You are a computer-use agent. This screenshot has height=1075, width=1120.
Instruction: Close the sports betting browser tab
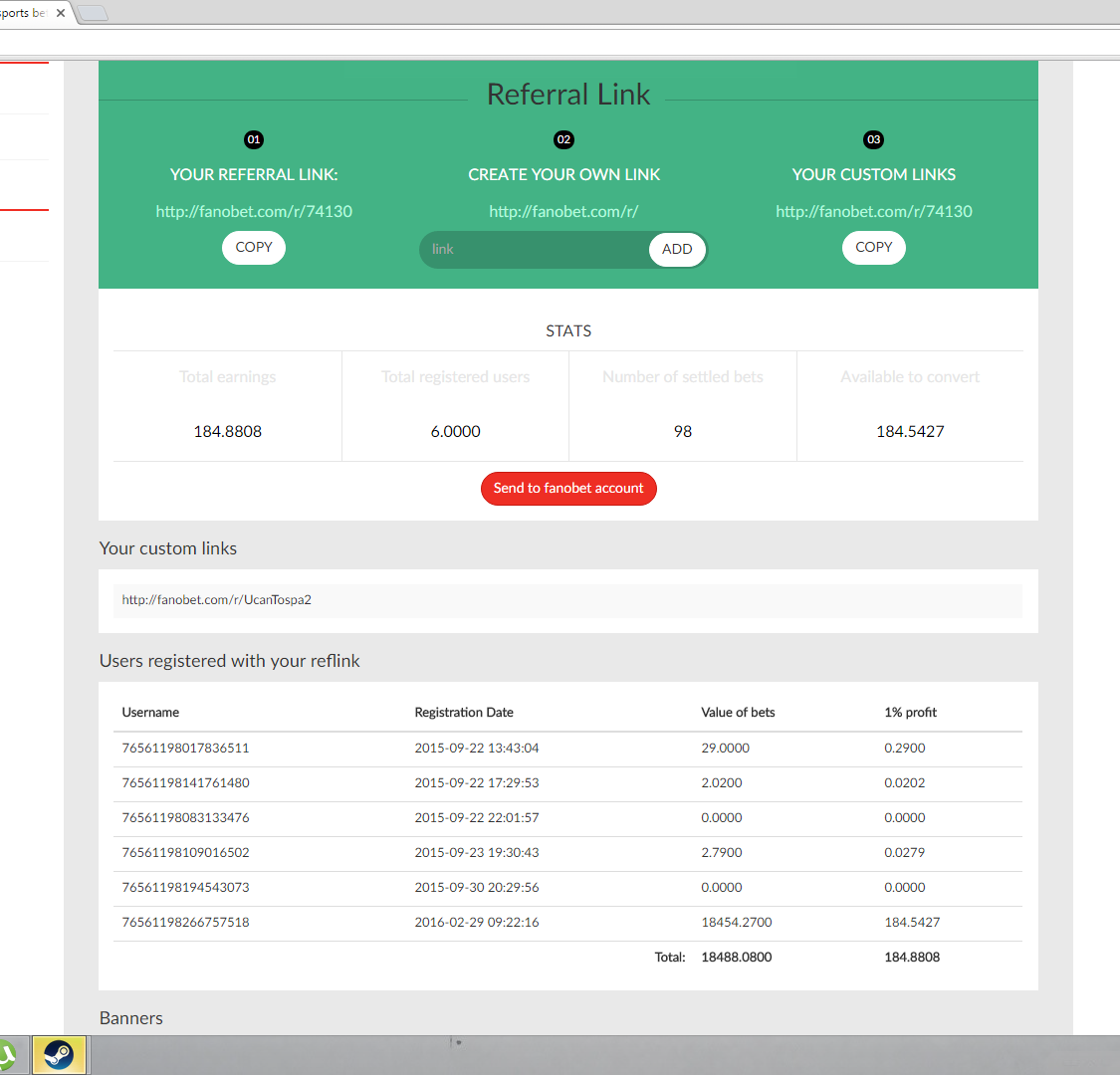click(x=61, y=13)
